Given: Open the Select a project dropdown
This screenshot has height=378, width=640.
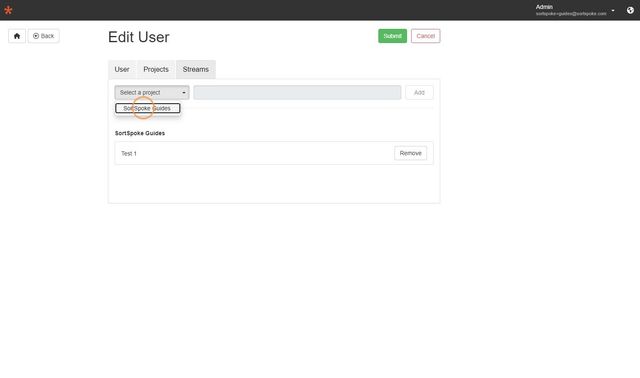Looking at the screenshot, I should pyautogui.click(x=152, y=93).
